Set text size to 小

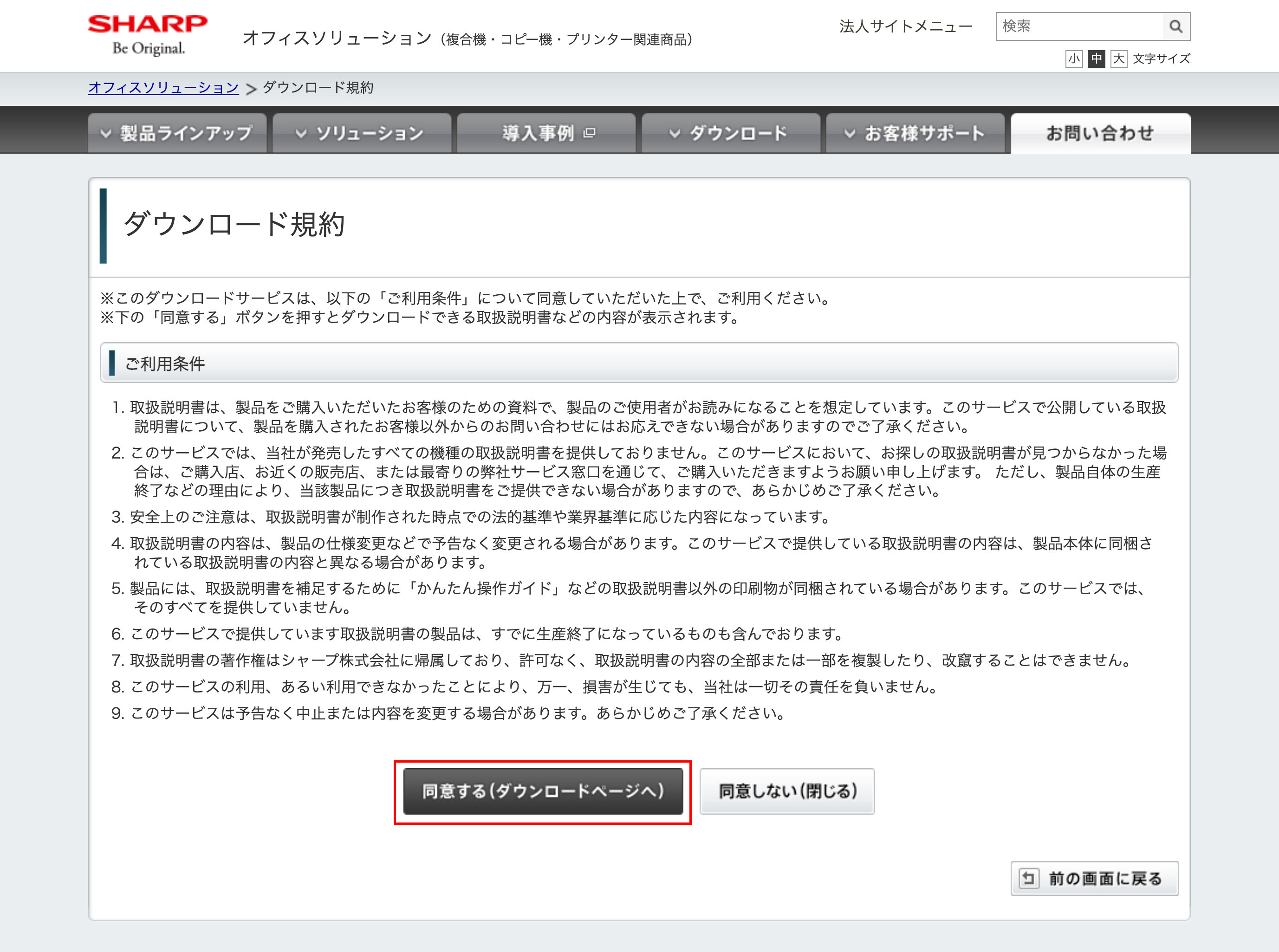(x=1074, y=59)
